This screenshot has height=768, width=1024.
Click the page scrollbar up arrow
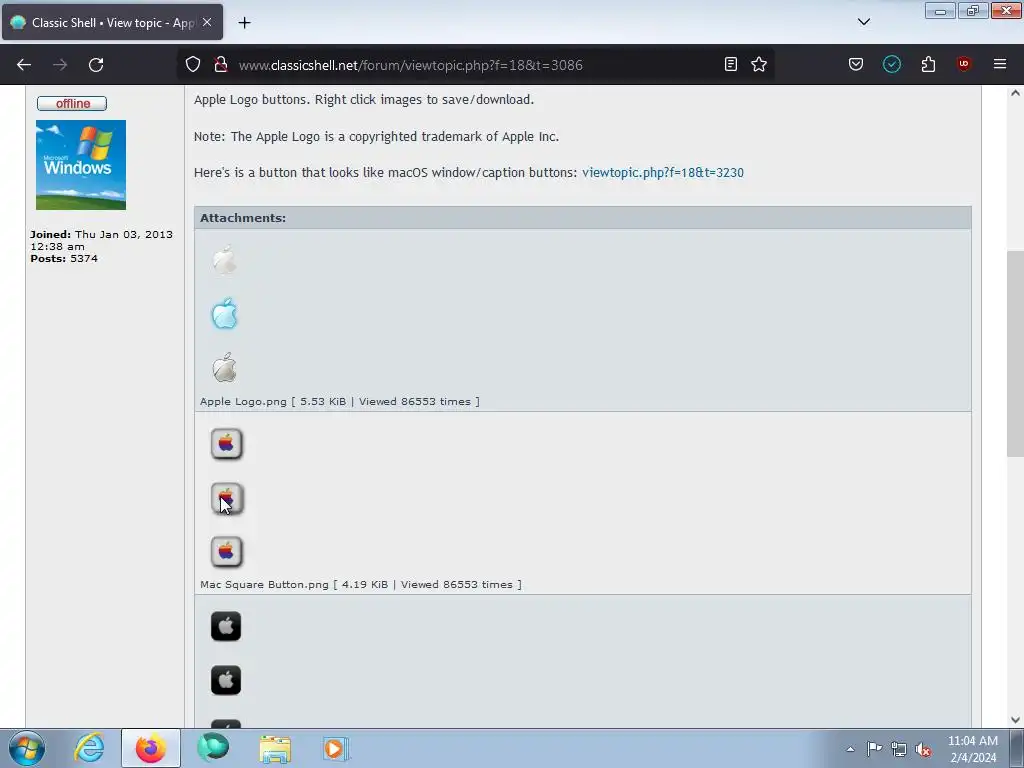[1015, 93]
